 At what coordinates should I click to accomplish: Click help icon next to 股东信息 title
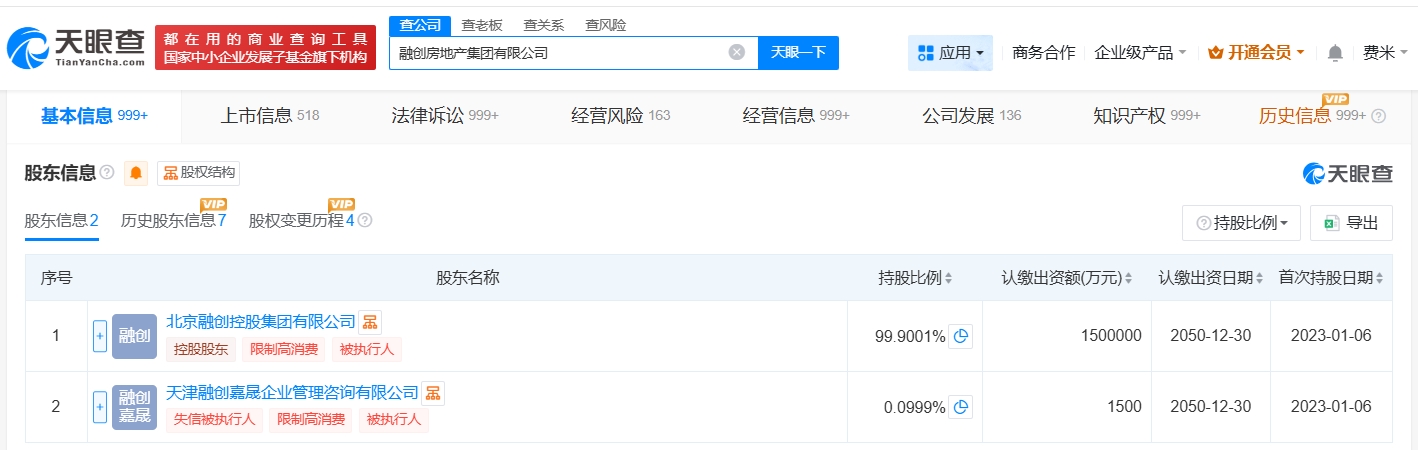point(107,173)
